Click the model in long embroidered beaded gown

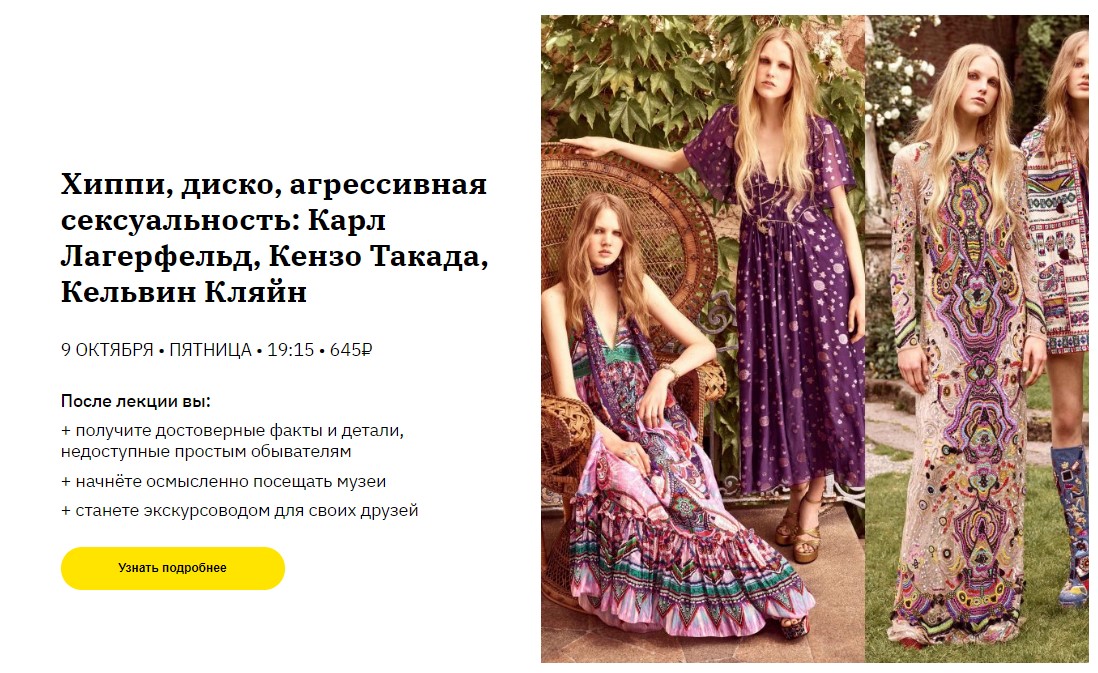coord(966,350)
